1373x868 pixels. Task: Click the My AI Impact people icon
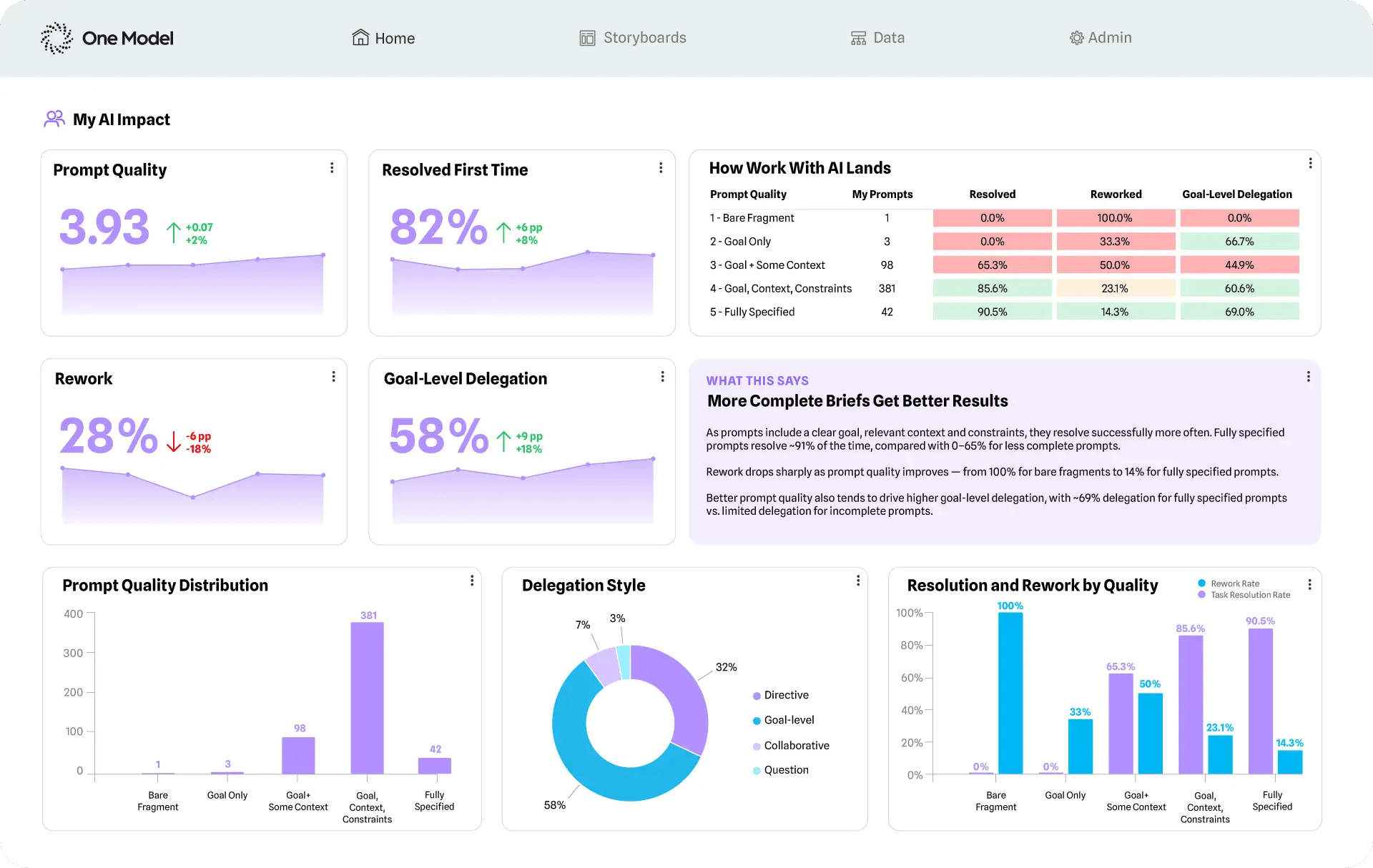(54, 119)
